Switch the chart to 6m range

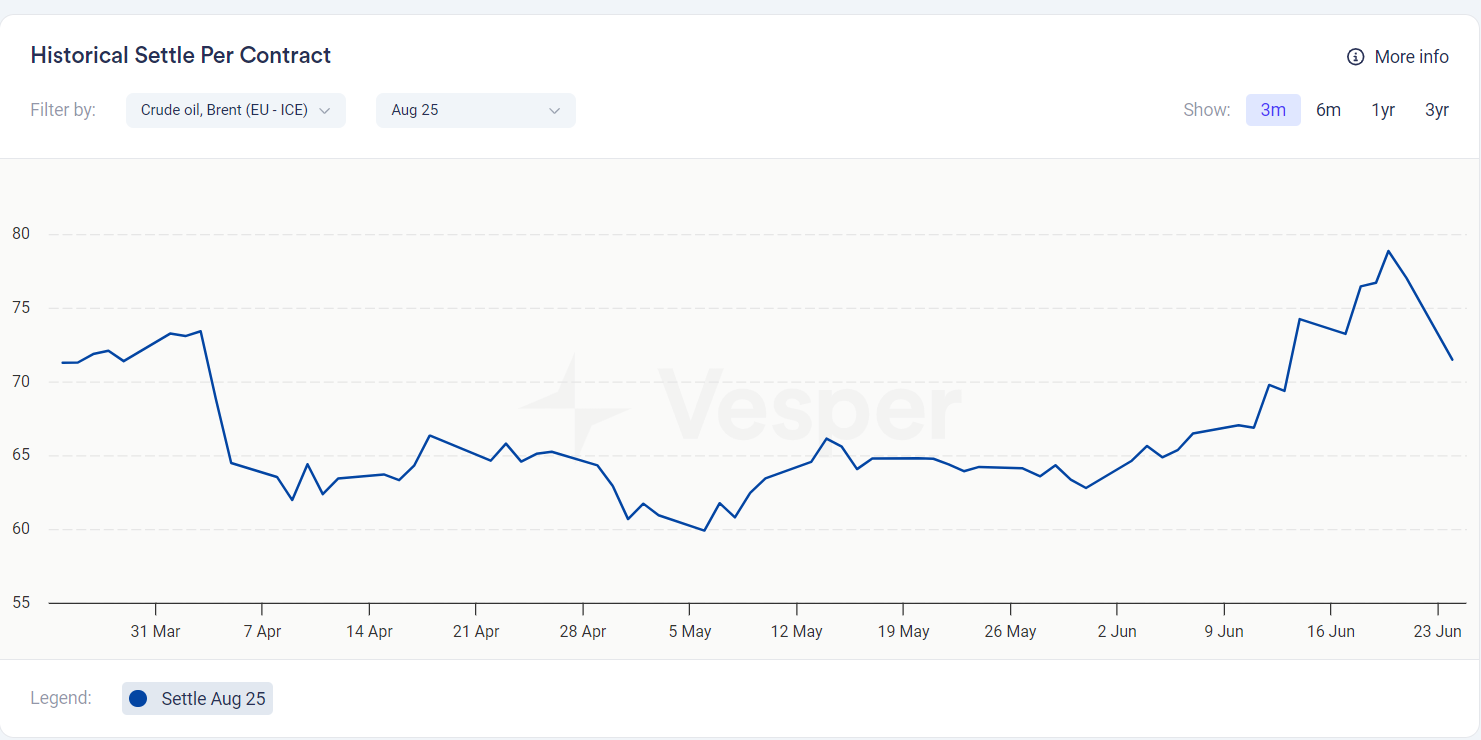[1328, 110]
